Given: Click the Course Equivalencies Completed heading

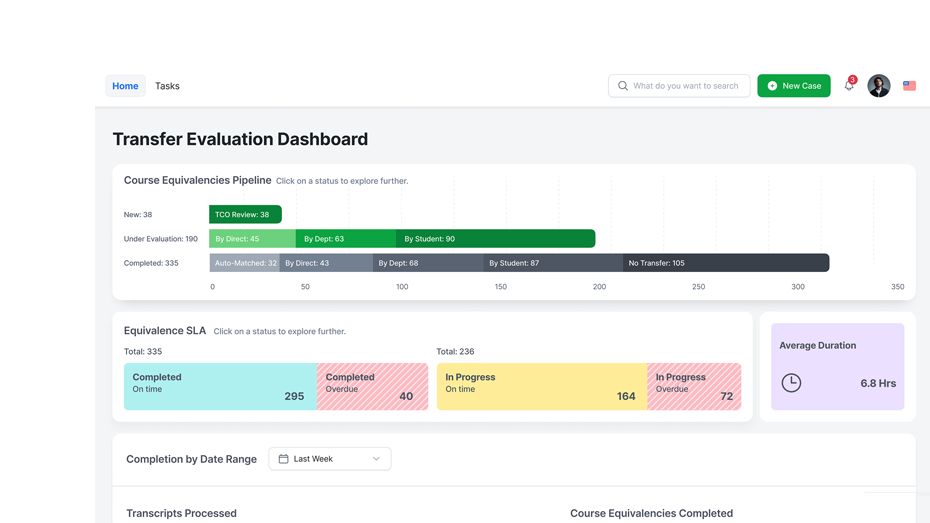Looking at the screenshot, I should (x=651, y=514).
